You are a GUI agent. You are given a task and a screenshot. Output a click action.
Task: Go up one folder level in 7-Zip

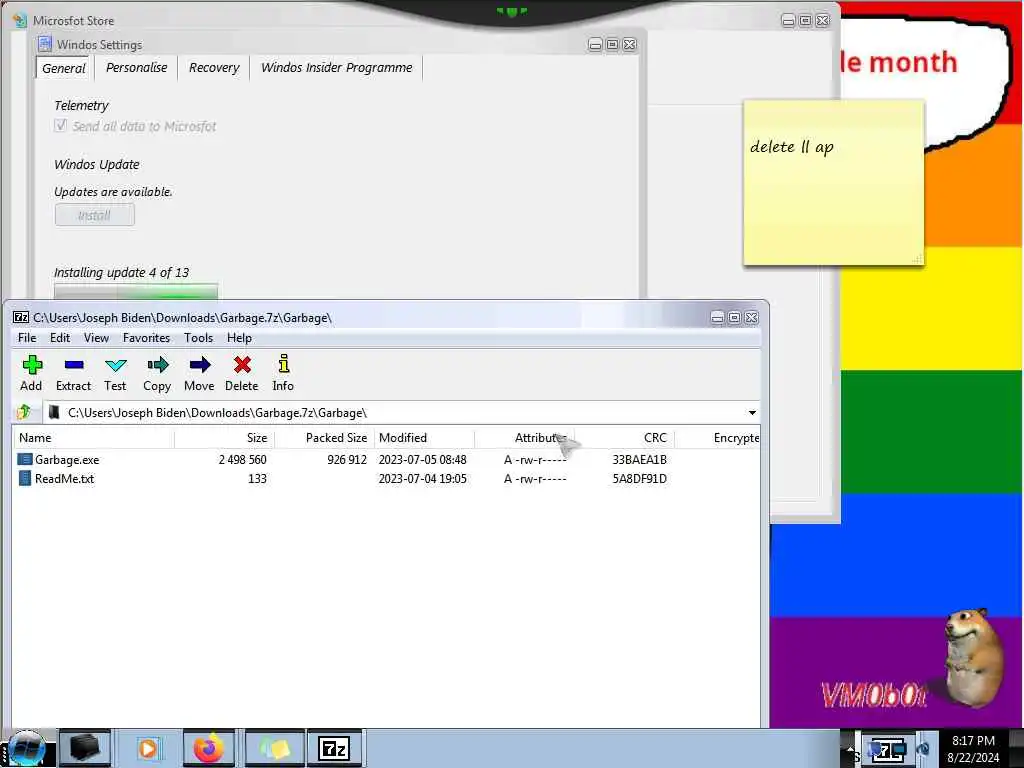tap(25, 412)
